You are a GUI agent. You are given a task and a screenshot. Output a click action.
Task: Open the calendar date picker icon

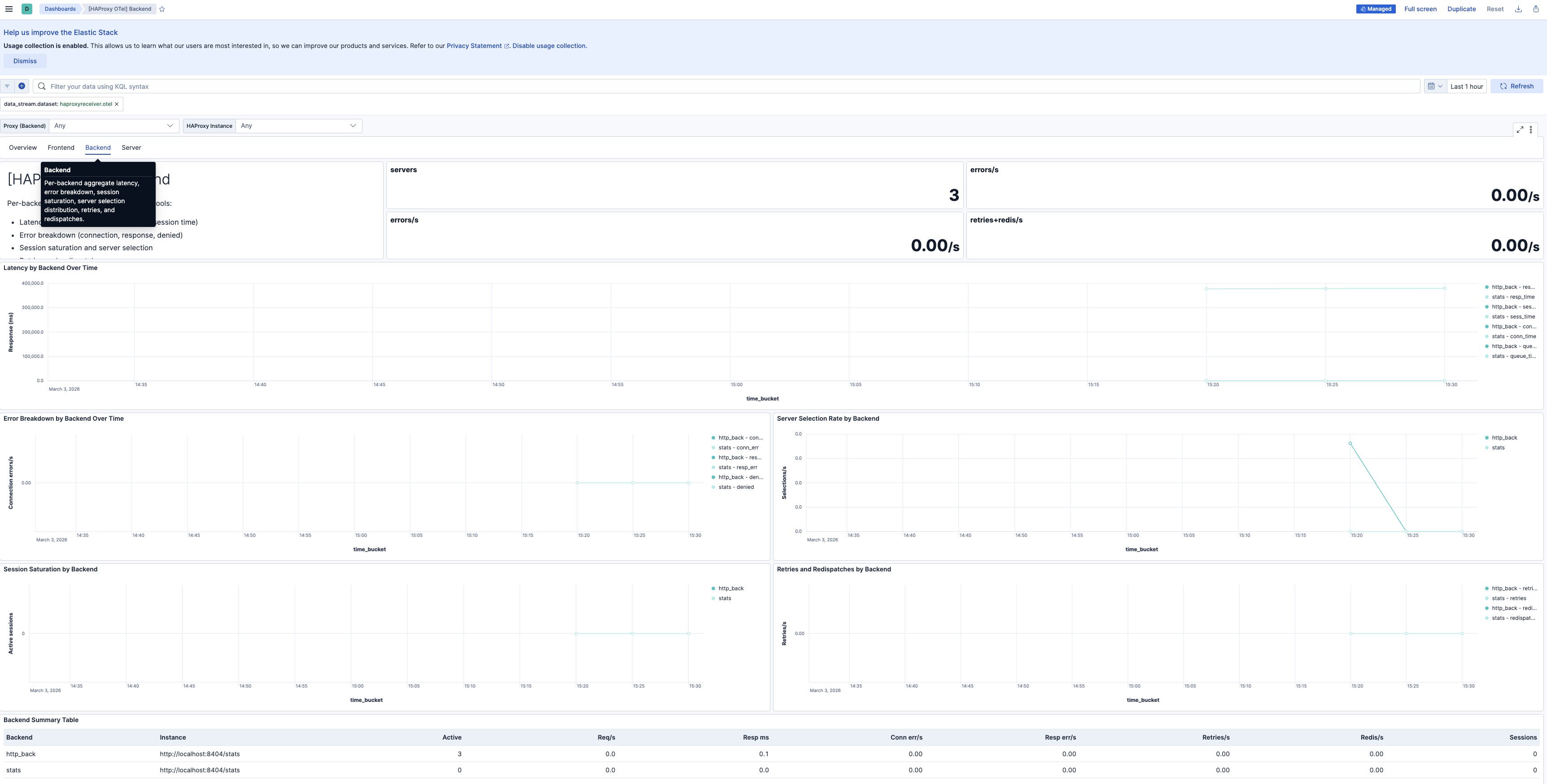tap(1432, 86)
